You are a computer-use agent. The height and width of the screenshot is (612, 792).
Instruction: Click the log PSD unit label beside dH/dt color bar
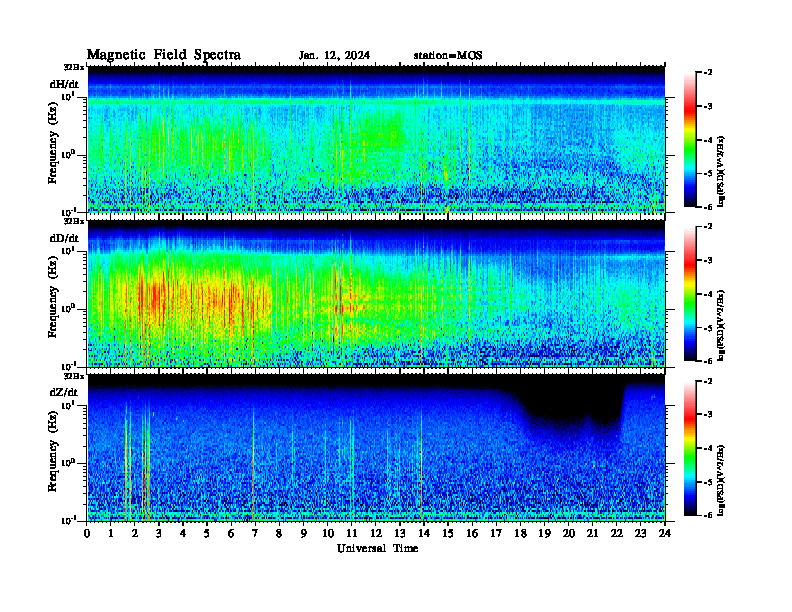coord(721,171)
